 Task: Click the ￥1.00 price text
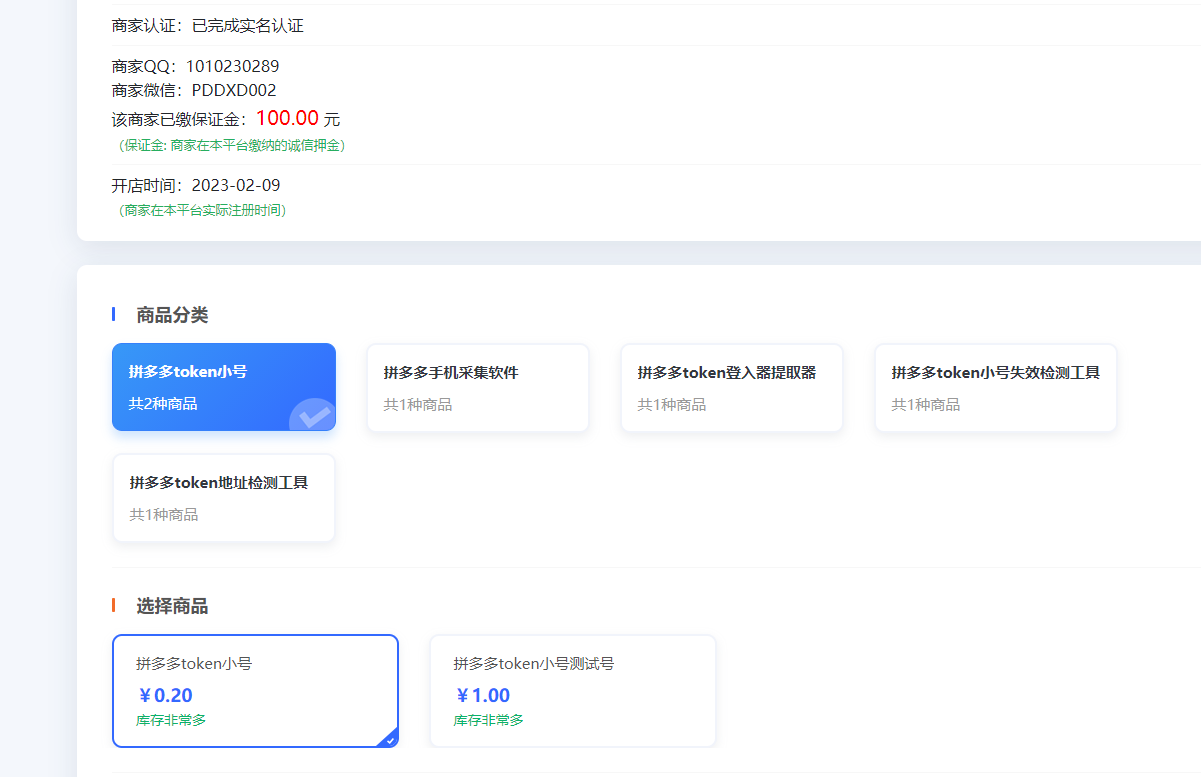[482, 696]
